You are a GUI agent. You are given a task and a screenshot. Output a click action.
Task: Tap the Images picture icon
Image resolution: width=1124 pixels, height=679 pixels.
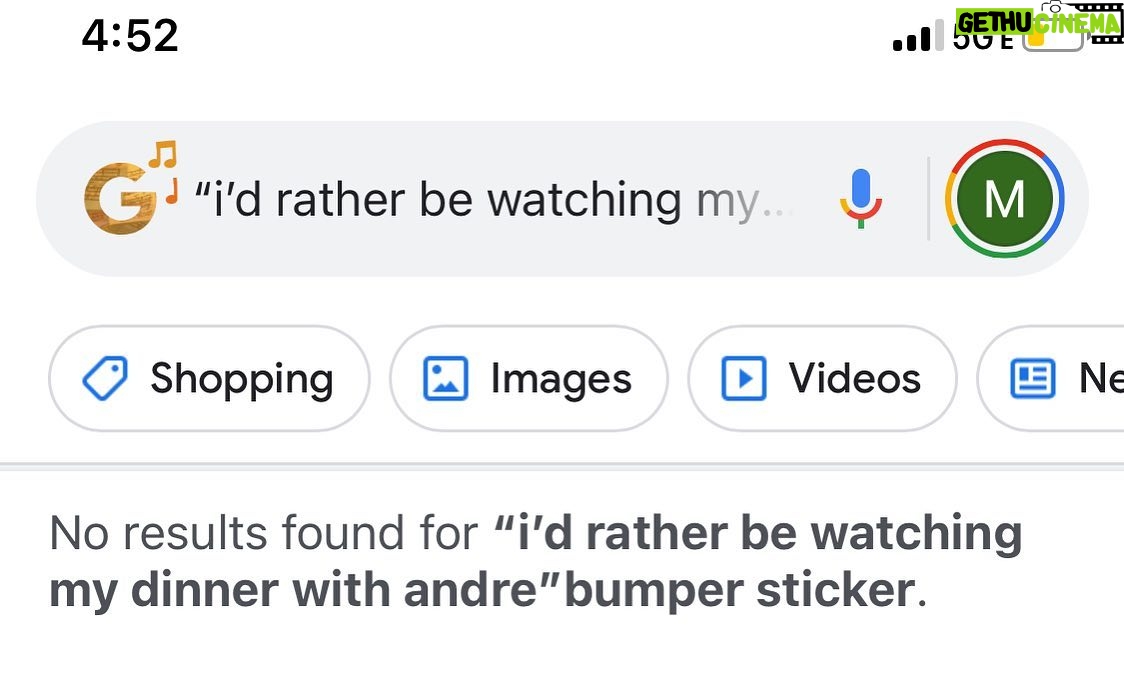click(x=445, y=378)
